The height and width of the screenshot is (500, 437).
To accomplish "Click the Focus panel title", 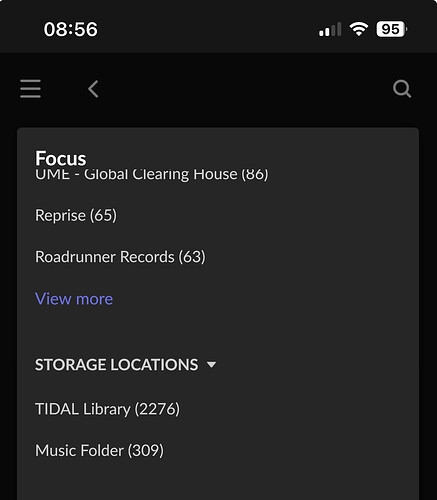I will (x=61, y=158).
